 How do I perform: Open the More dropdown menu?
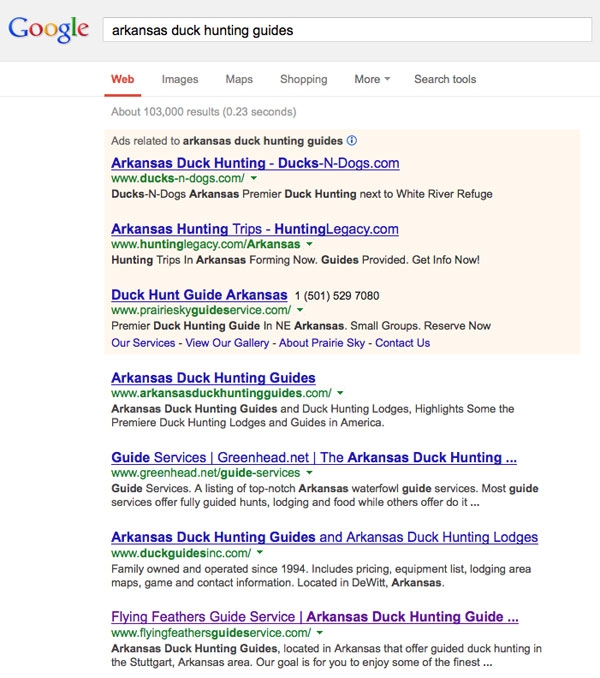coord(372,79)
